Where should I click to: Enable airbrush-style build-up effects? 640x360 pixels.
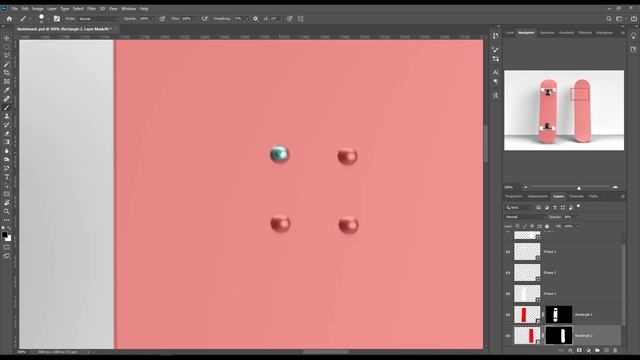coord(204,19)
